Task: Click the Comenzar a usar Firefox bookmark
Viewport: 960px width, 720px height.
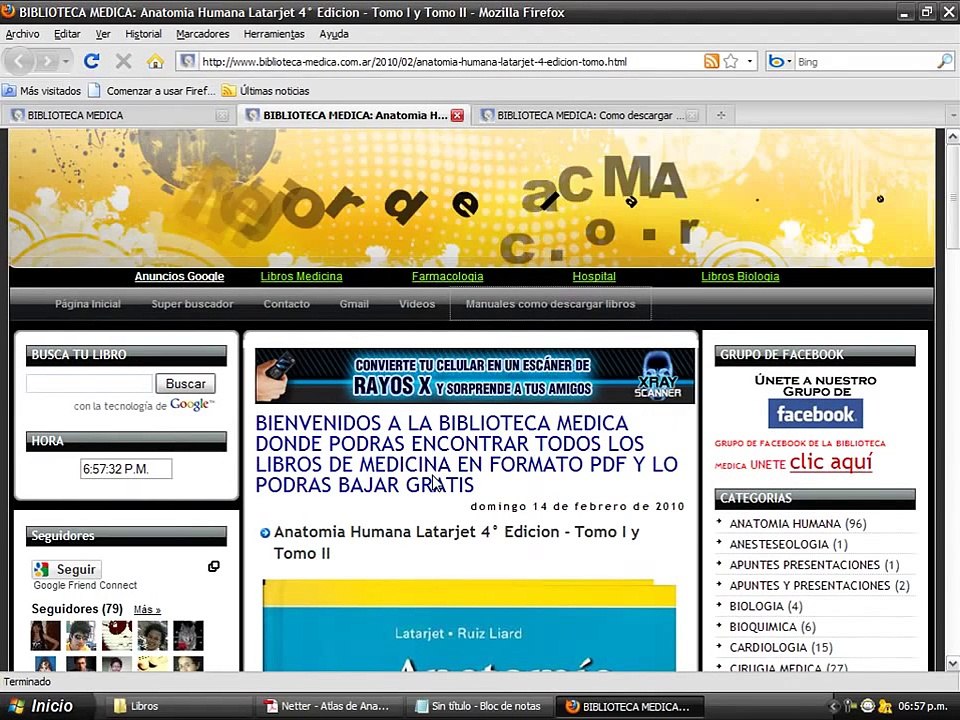Action: point(152,91)
